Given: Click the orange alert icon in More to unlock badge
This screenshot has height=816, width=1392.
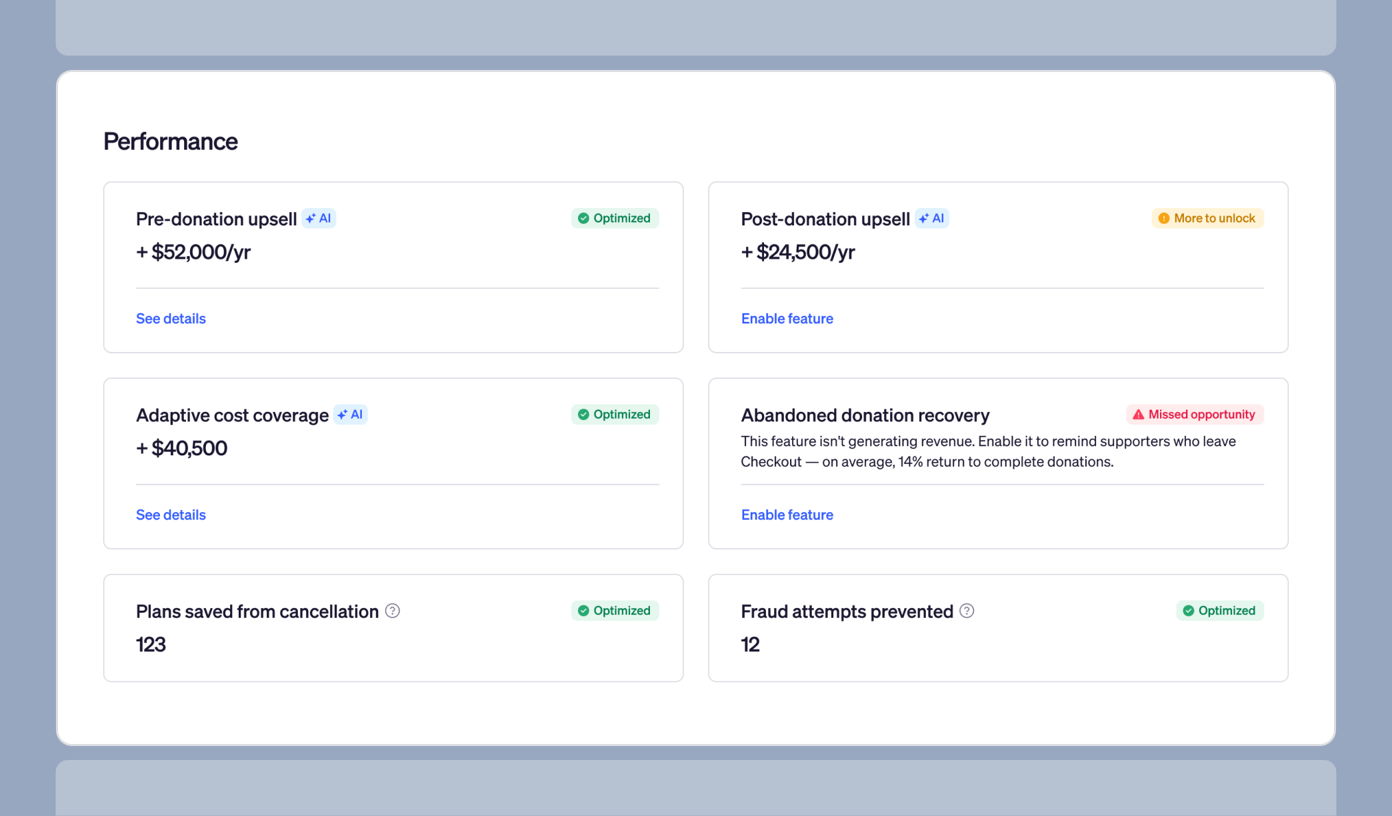Looking at the screenshot, I should tap(1163, 217).
